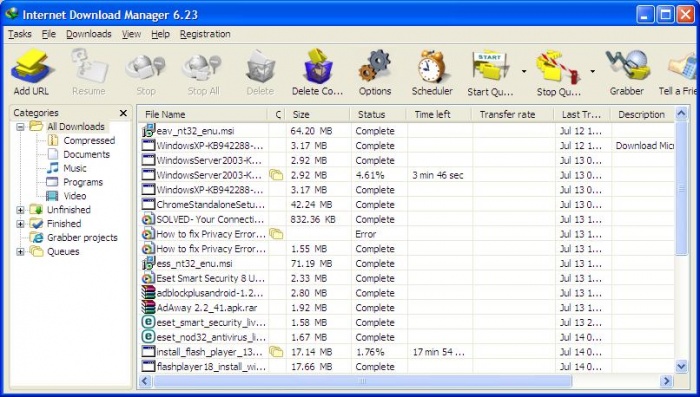Click the file icon of eav_nt32_enu.msi

[148, 131]
